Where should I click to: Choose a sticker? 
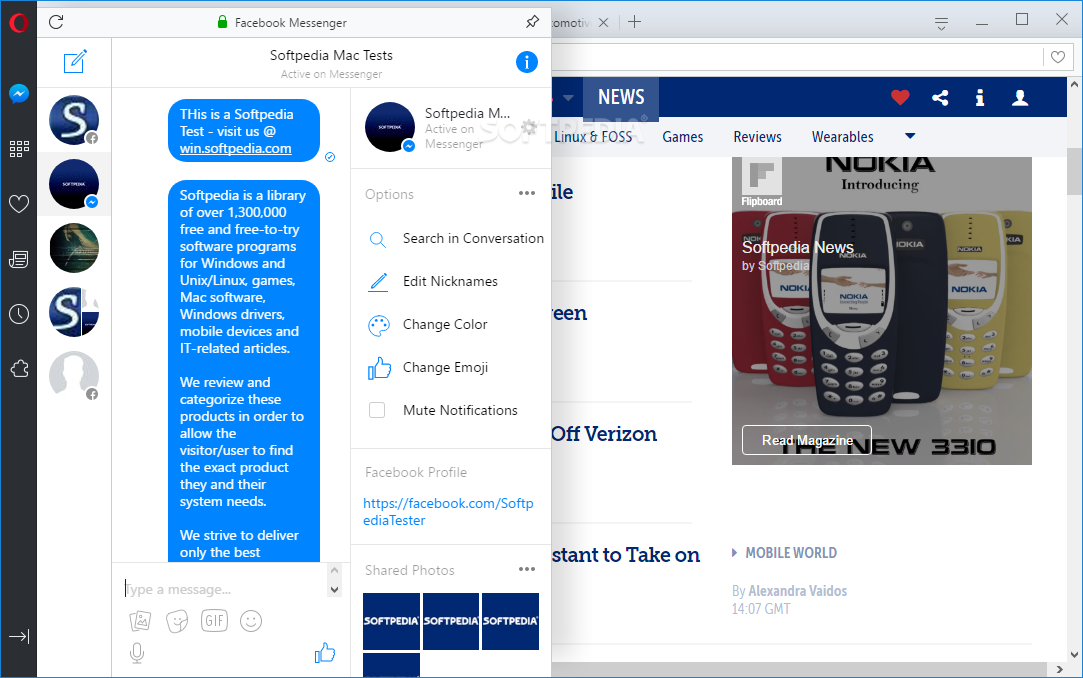pos(177,621)
